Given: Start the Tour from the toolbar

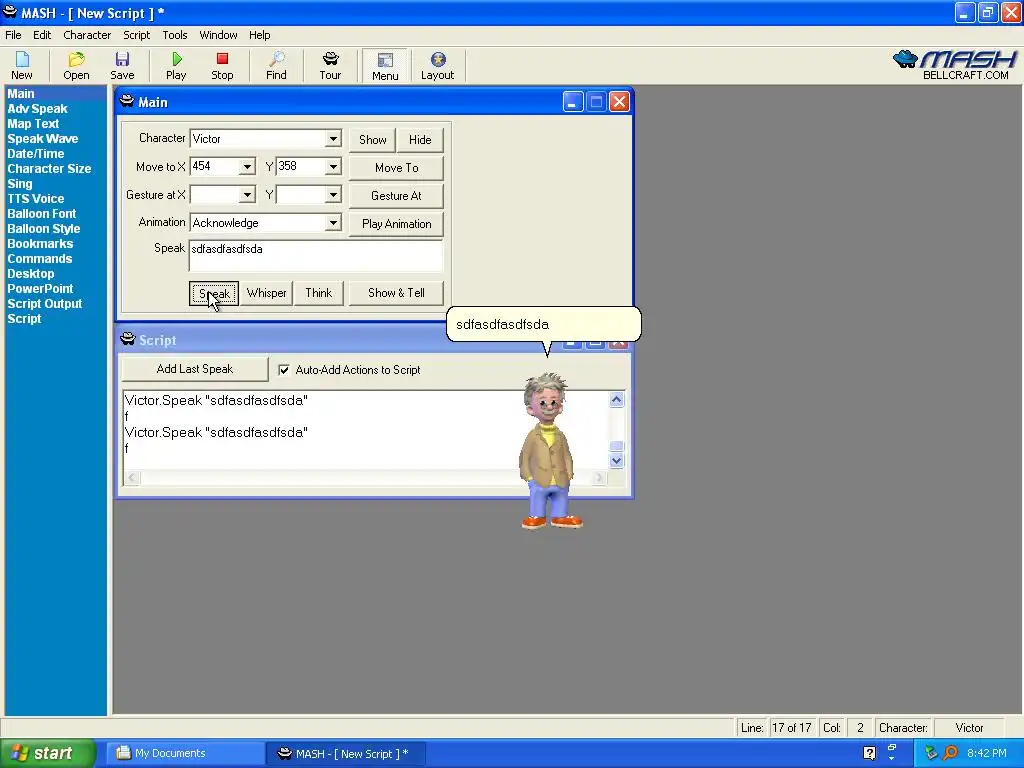Looking at the screenshot, I should [330, 66].
